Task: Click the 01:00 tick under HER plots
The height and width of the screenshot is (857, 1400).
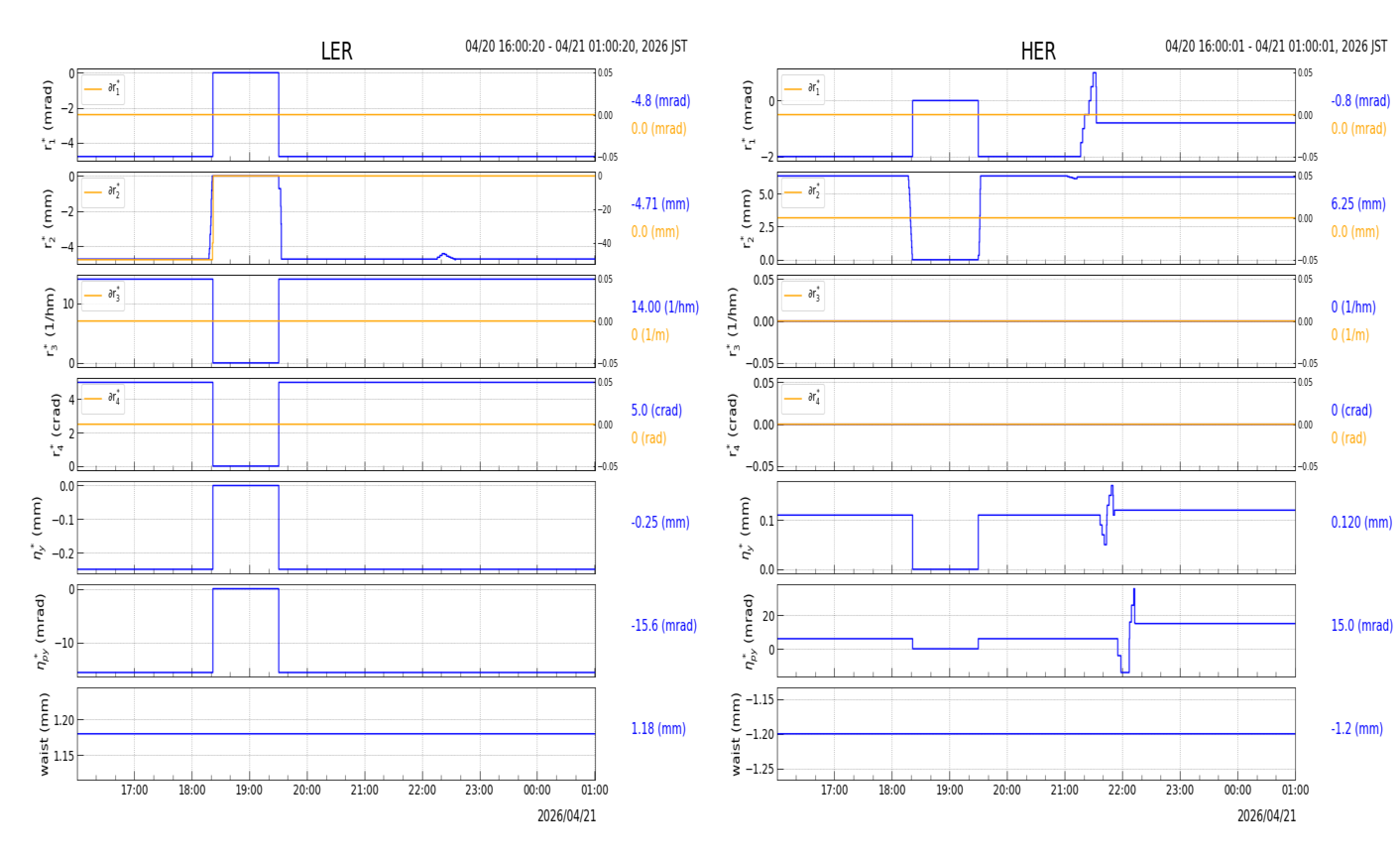Action: 1295,791
